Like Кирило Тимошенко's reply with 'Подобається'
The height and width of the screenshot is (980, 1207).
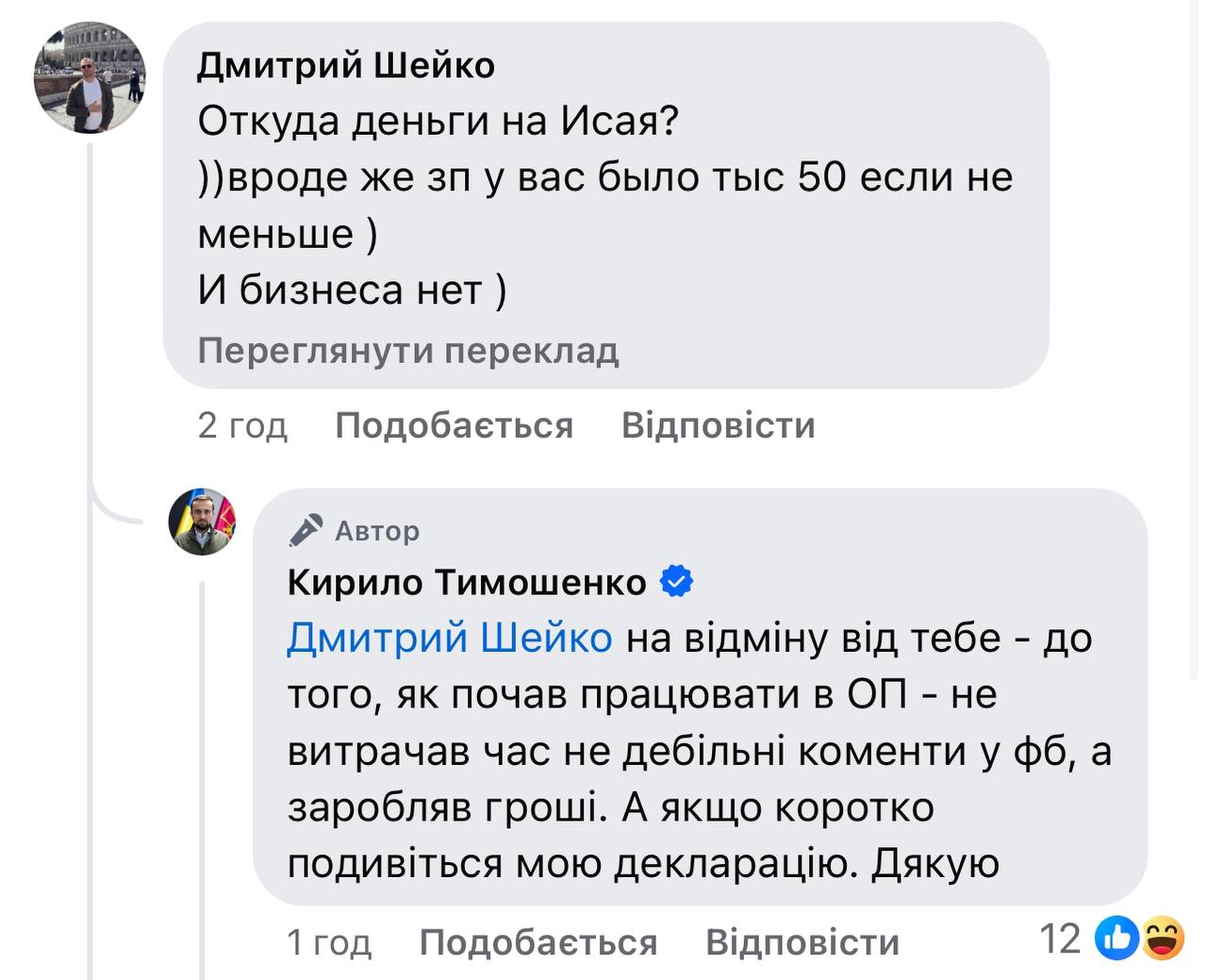tap(537, 941)
